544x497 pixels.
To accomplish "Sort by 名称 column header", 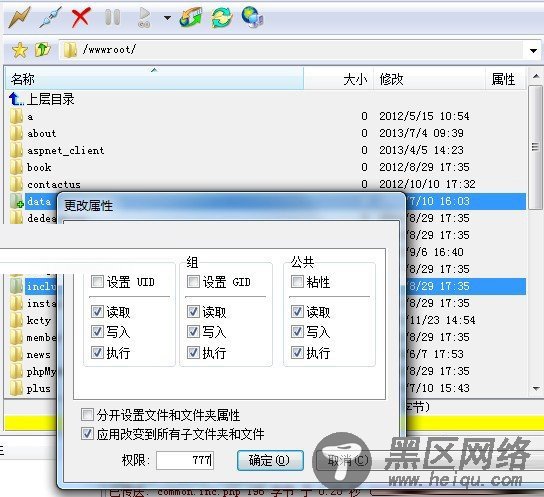I will pos(154,79).
